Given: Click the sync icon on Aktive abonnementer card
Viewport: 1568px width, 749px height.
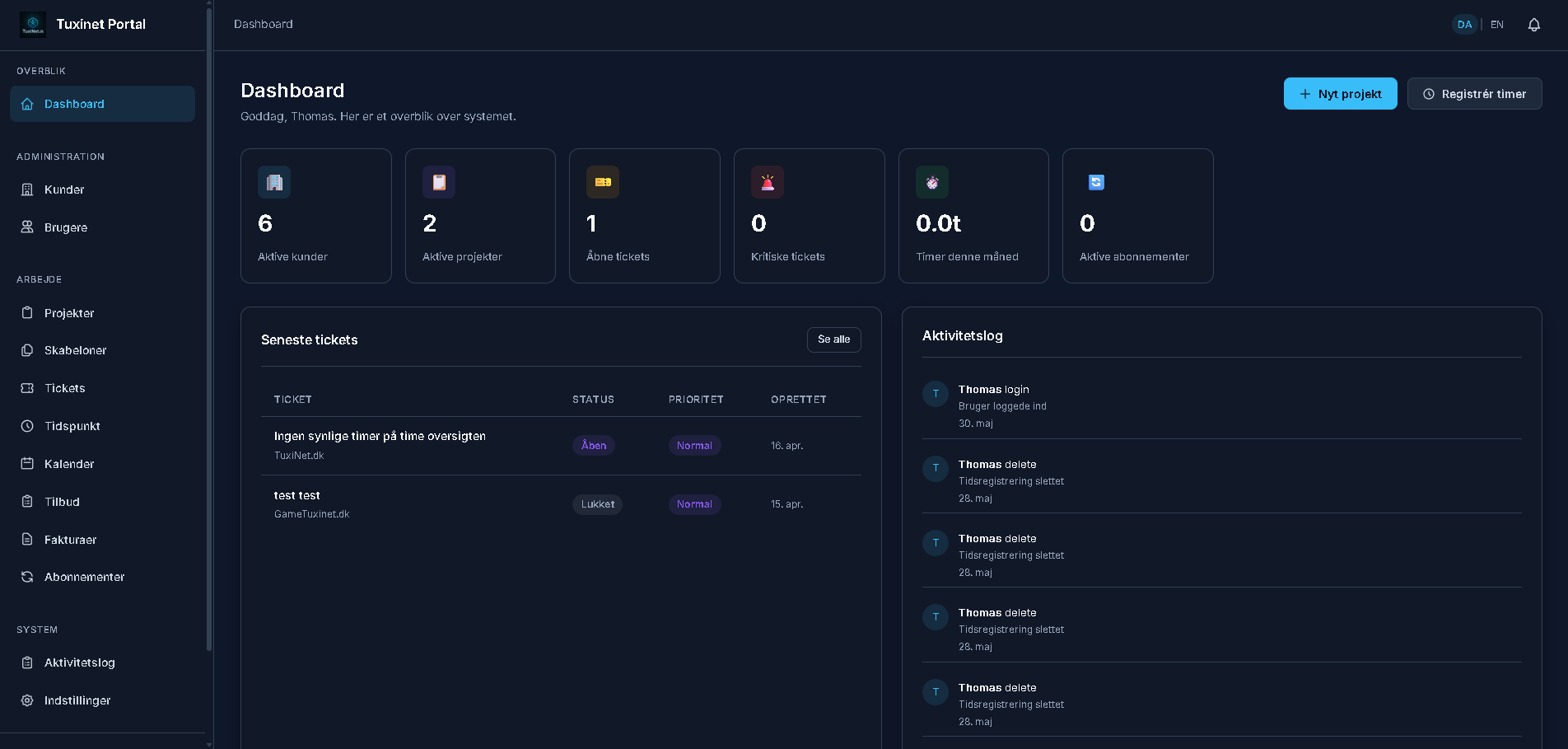Looking at the screenshot, I should click(x=1096, y=182).
